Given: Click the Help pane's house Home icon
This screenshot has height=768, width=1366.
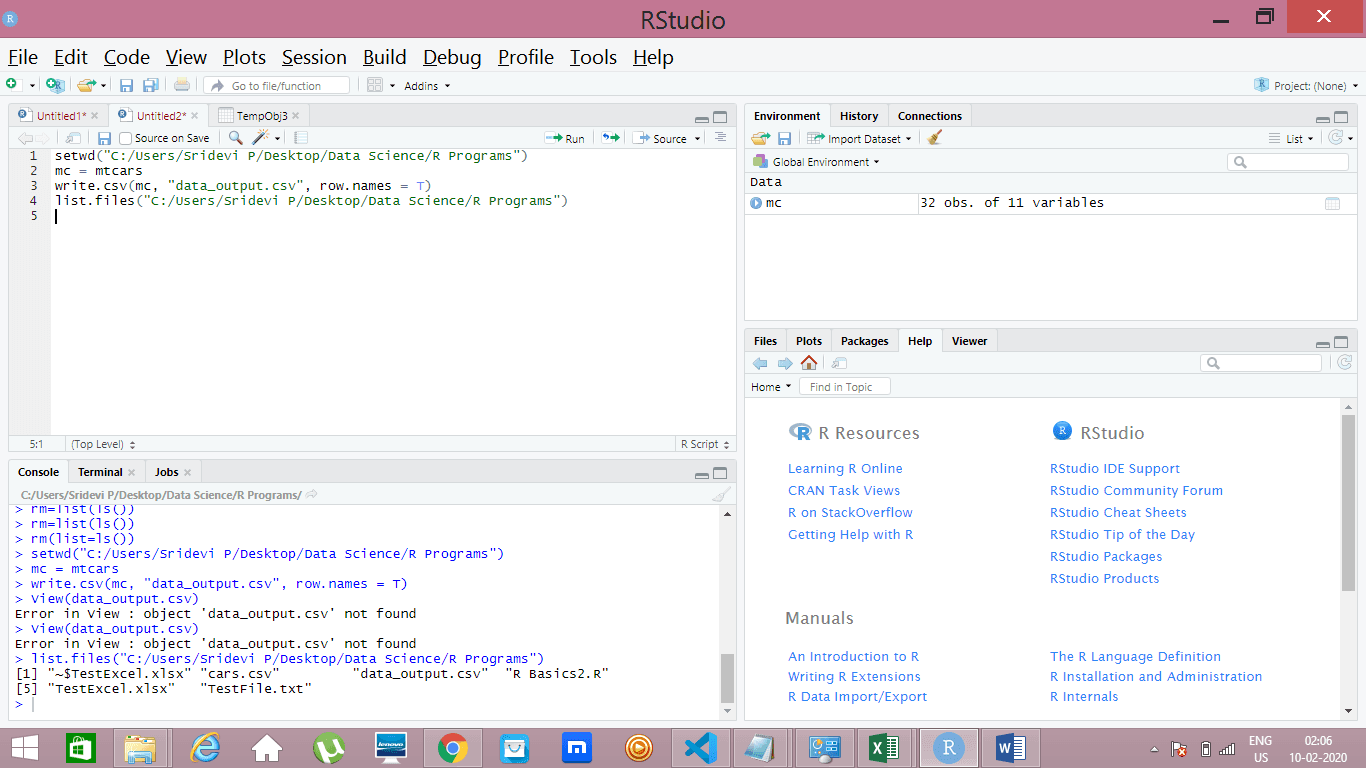Looking at the screenshot, I should (809, 363).
